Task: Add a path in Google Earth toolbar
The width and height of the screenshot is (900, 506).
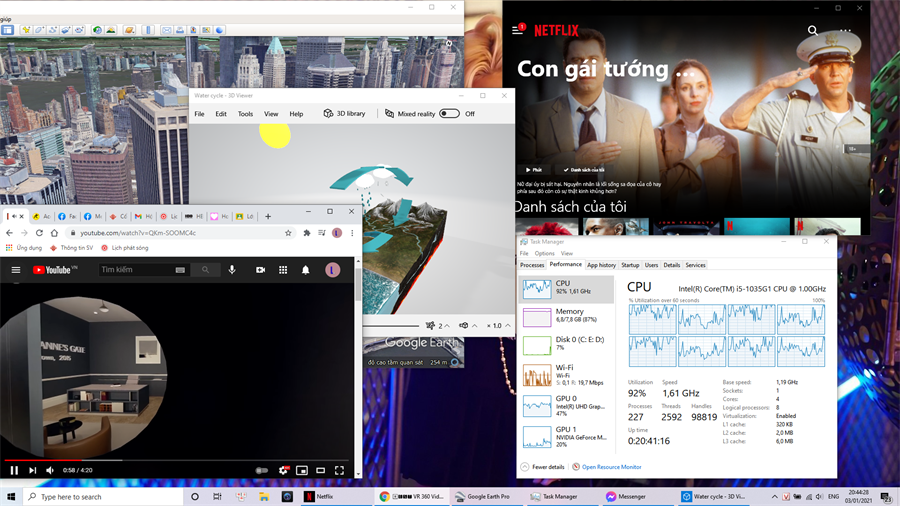Action: tap(52, 30)
